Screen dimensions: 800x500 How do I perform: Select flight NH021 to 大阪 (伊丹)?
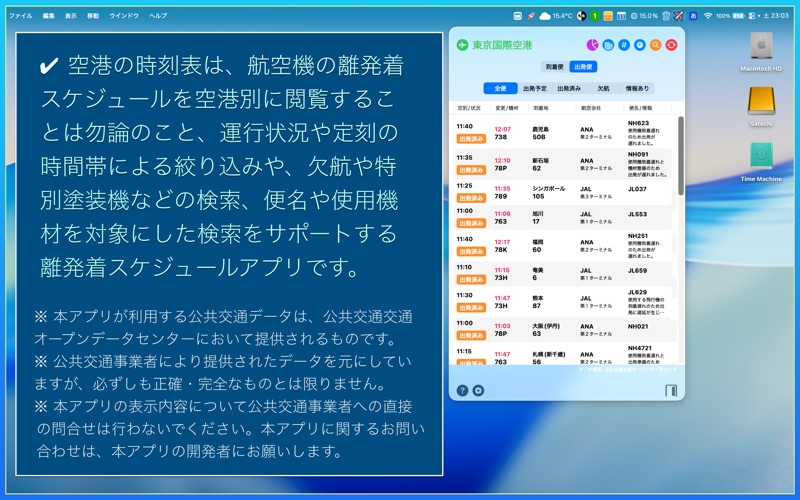point(563,330)
